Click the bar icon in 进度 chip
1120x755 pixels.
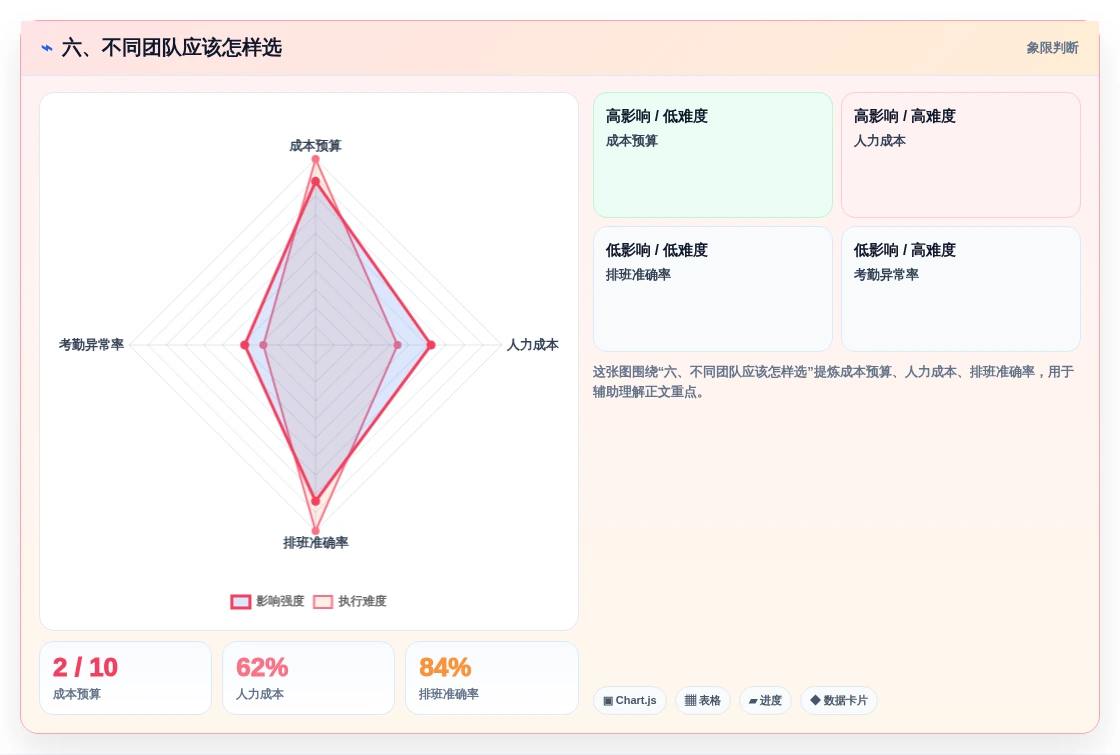753,701
